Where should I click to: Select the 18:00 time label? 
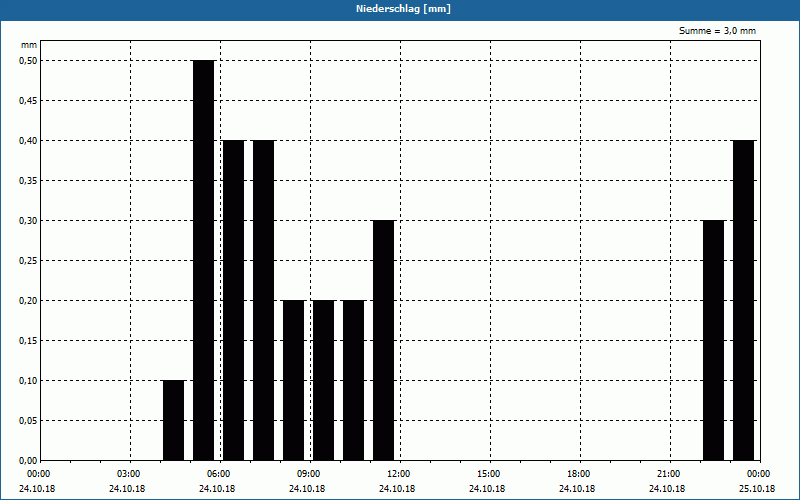[x=579, y=474]
